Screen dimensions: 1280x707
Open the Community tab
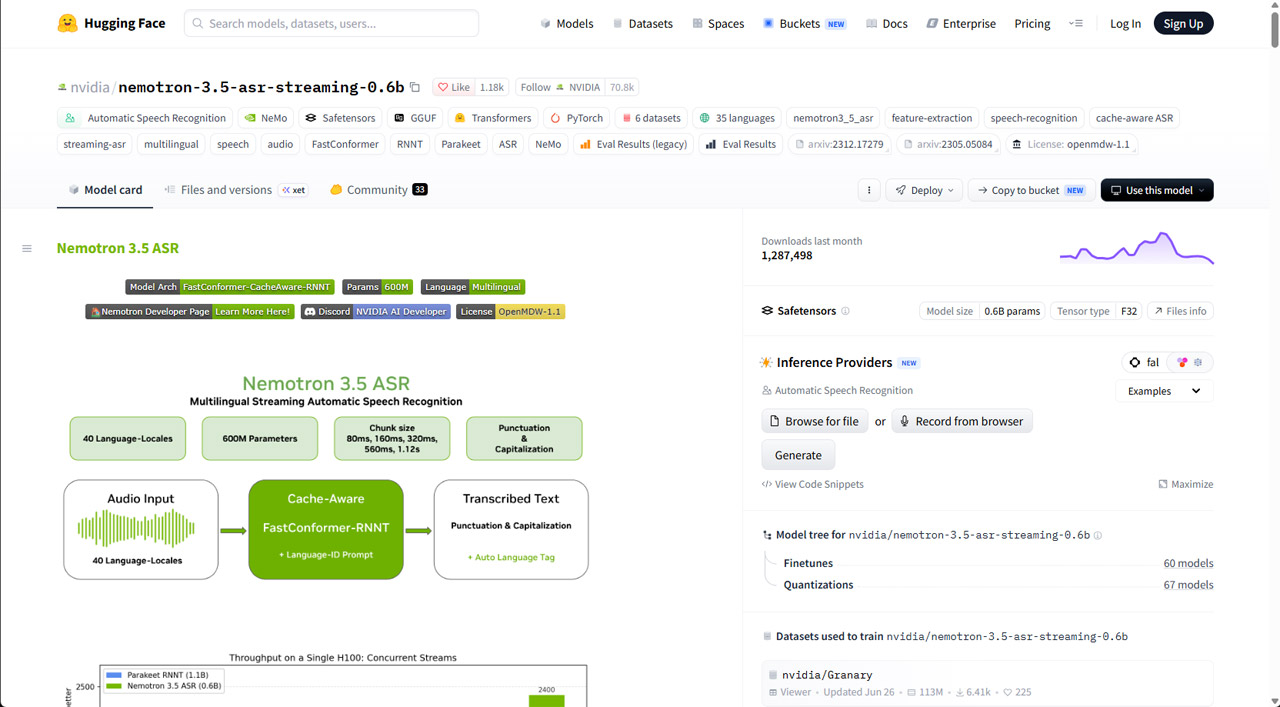[x=378, y=190]
